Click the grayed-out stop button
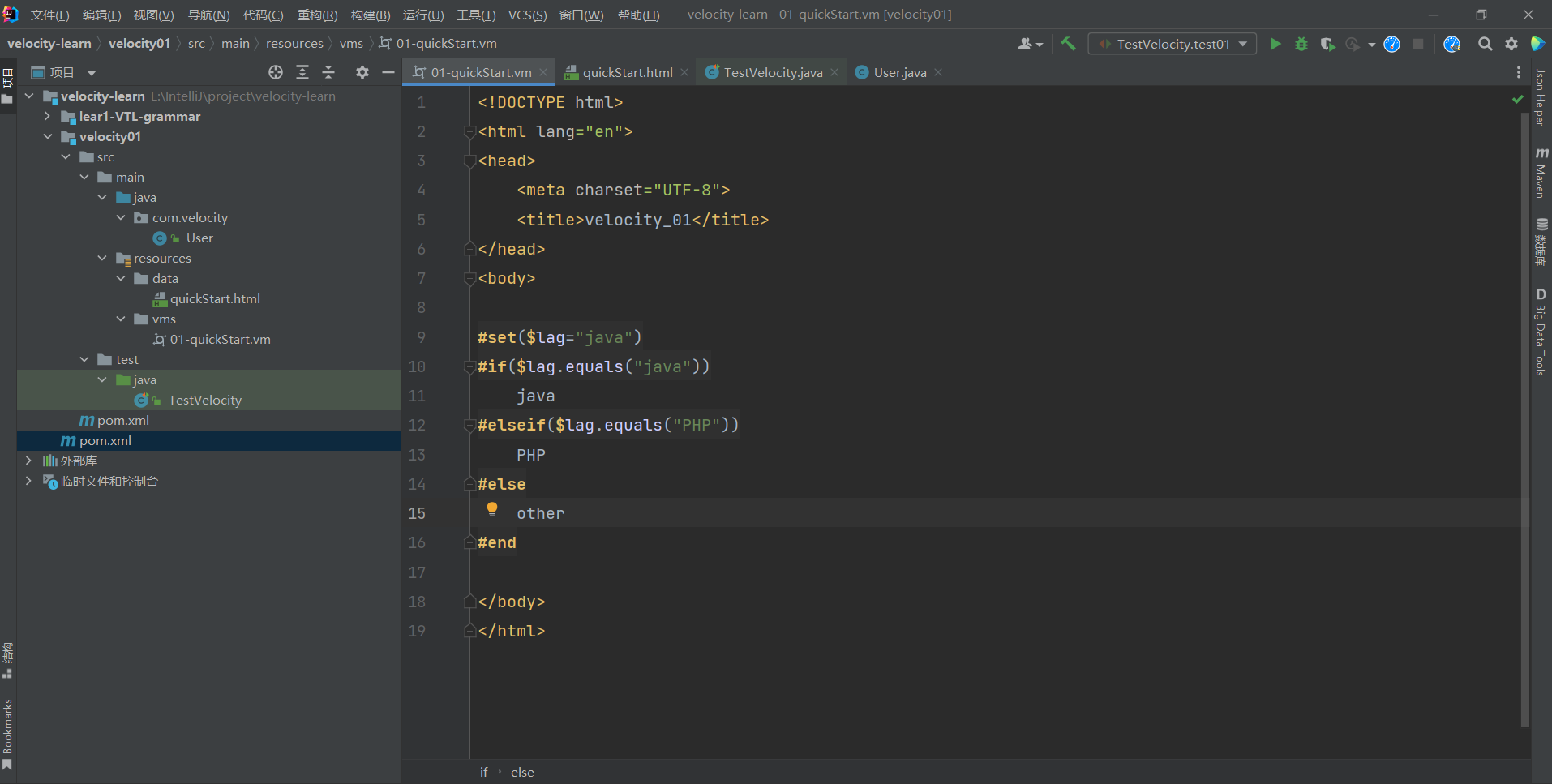Image resolution: width=1552 pixels, height=784 pixels. [1418, 44]
